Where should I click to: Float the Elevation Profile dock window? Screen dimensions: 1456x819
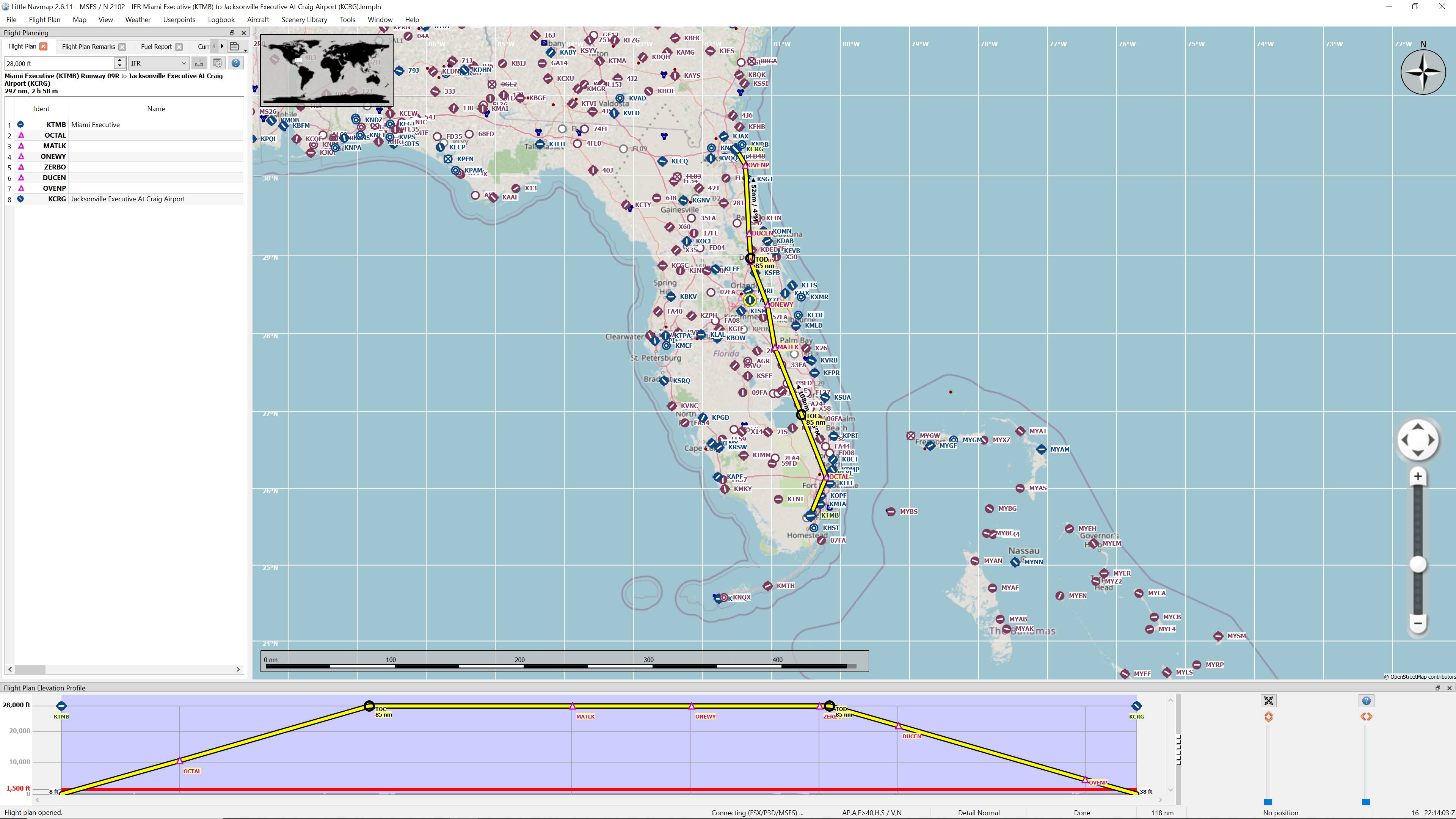[x=1437, y=688]
